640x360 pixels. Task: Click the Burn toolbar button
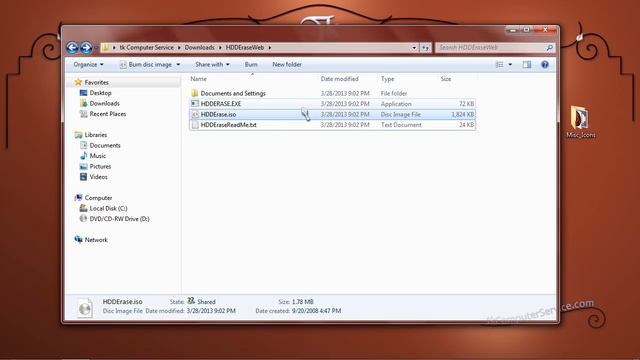(x=251, y=64)
